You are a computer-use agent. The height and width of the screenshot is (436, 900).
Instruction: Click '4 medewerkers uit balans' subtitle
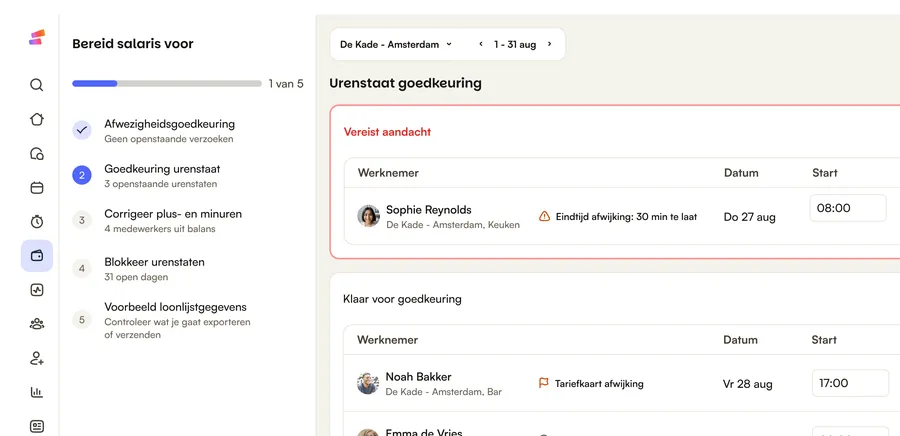pyautogui.click(x=160, y=229)
